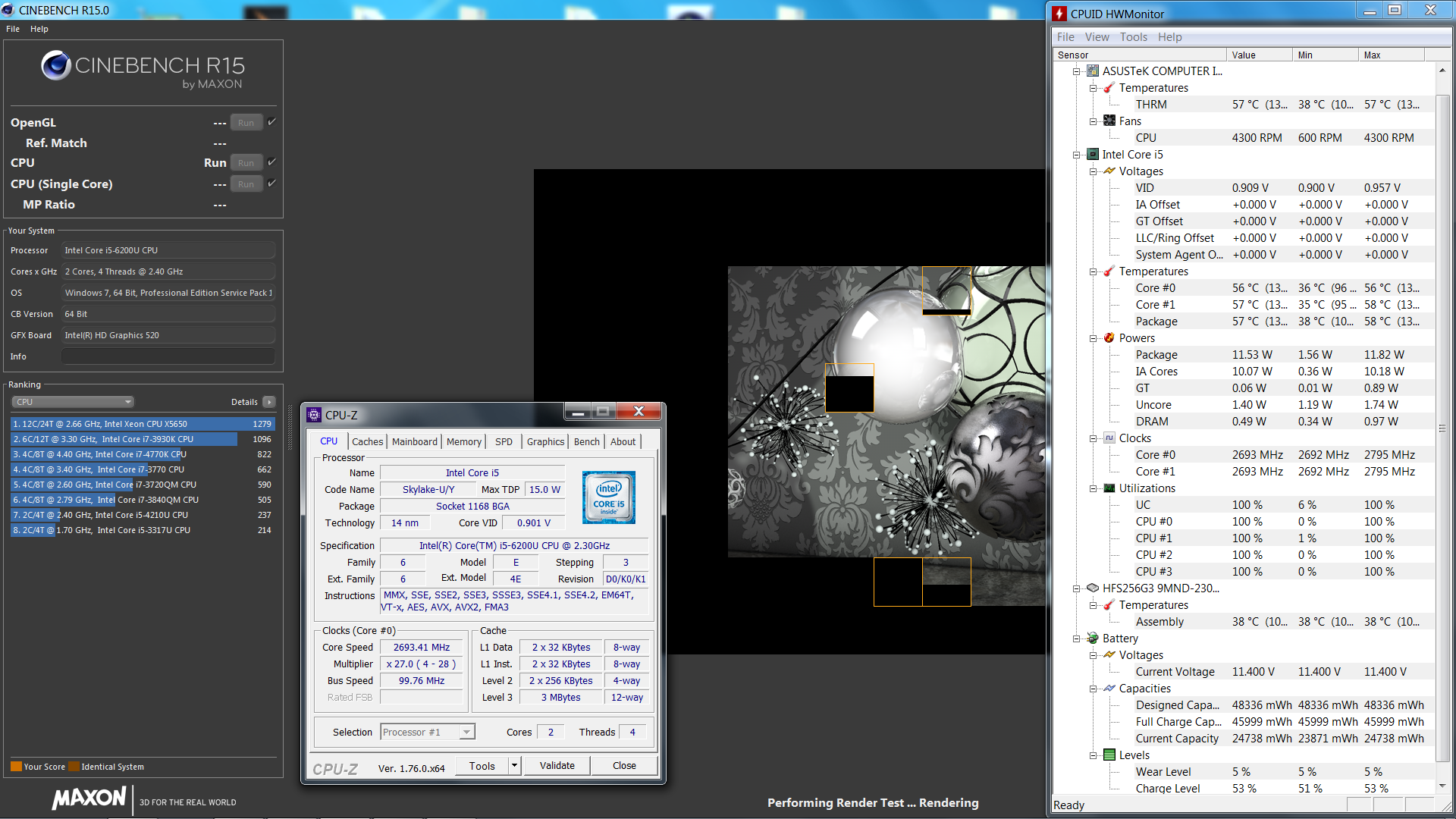Toggle the CPU (Single Core) checkbox

click(271, 183)
